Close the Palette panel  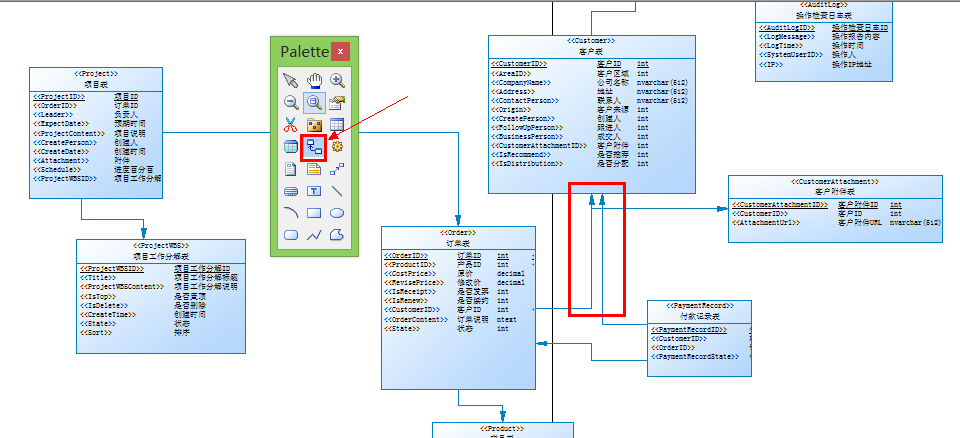tap(340, 51)
